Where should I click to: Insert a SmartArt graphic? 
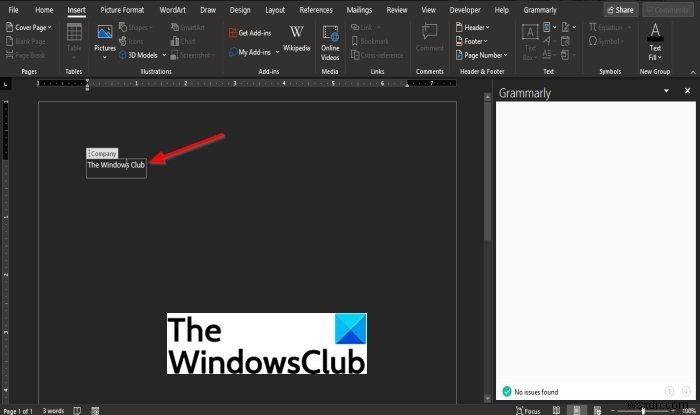point(188,28)
